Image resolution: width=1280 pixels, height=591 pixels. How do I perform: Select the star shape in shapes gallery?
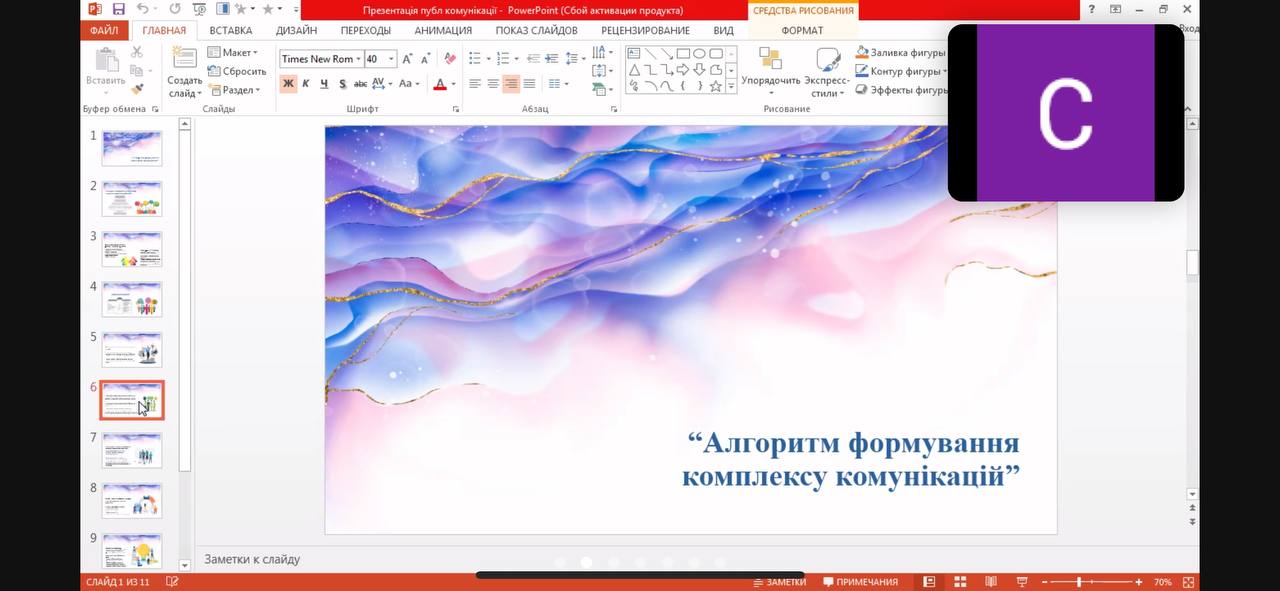[716, 86]
